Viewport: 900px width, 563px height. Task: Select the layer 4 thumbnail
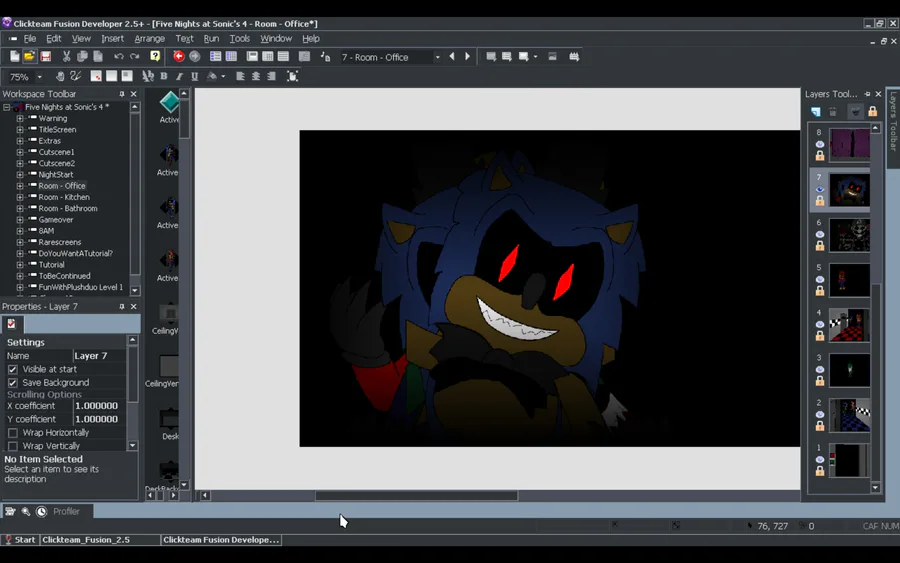pos(849,325)
